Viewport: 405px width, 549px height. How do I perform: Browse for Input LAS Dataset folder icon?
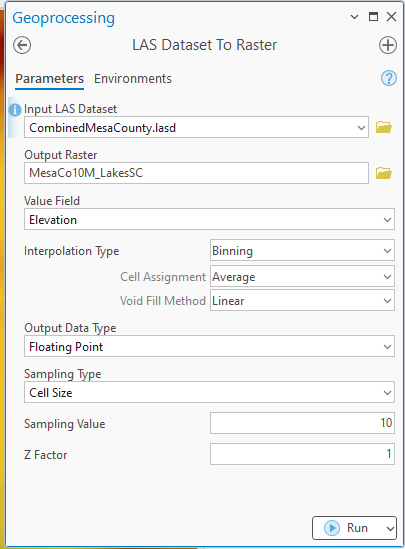pos(384,127)
